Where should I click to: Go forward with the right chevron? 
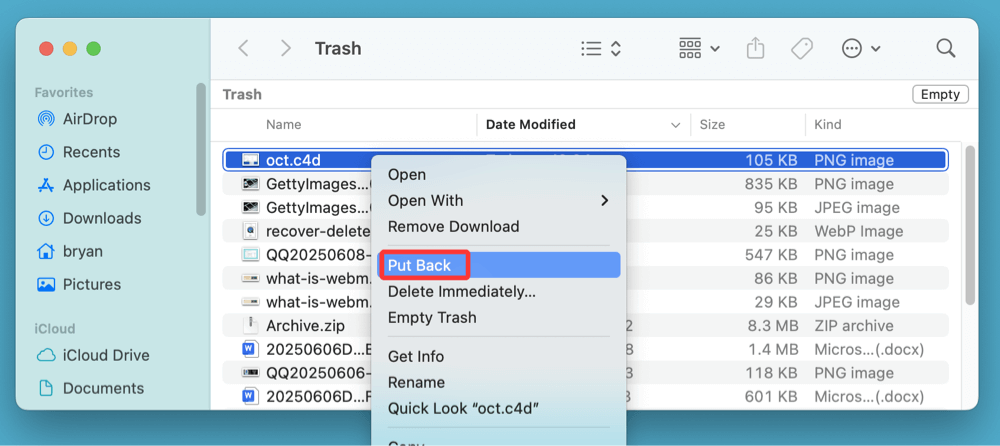[286, 48]
